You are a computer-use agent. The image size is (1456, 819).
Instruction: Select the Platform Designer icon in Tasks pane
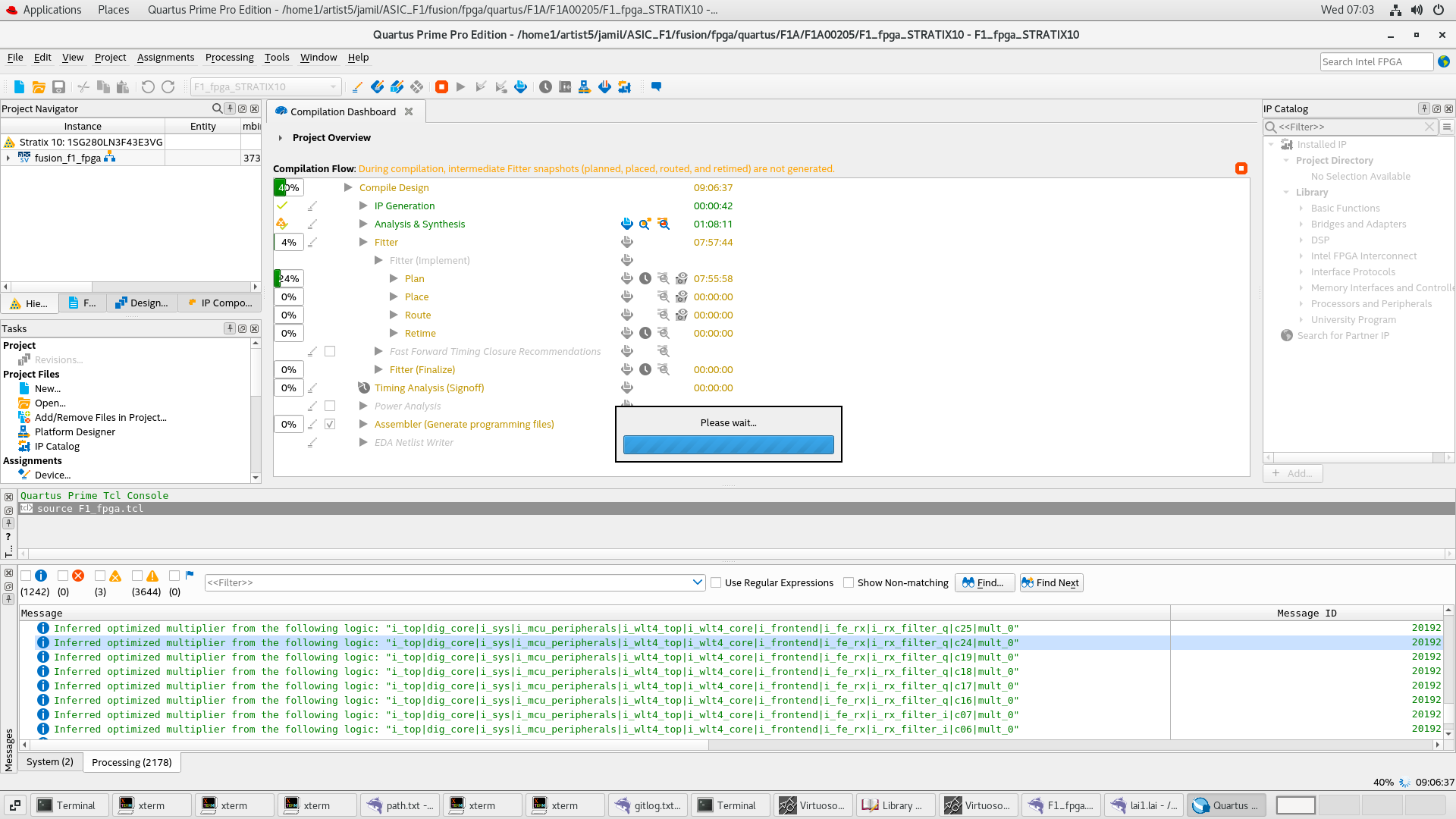[x=25, y=431]
